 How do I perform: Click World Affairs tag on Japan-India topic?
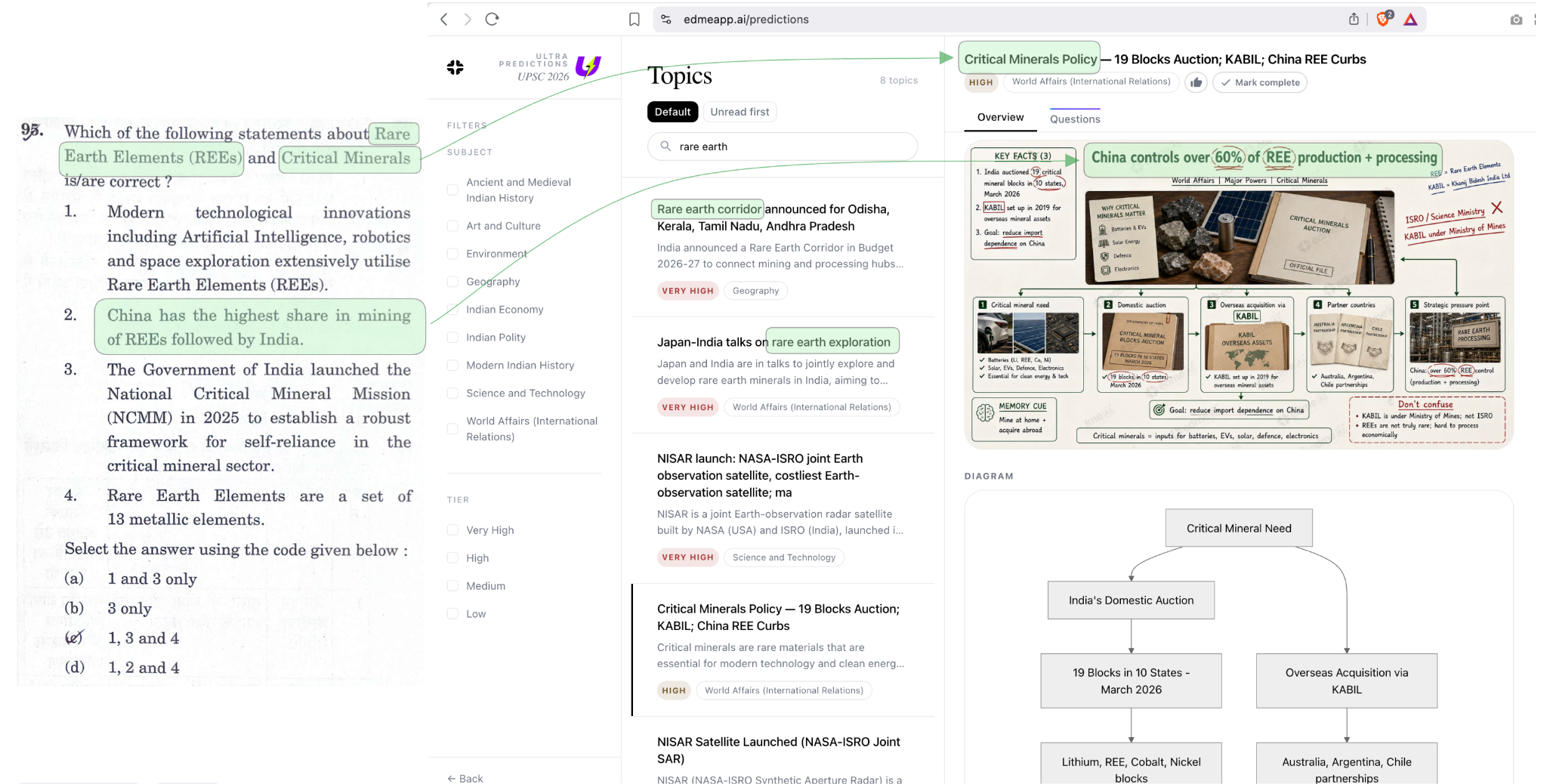tap(811, 407)
